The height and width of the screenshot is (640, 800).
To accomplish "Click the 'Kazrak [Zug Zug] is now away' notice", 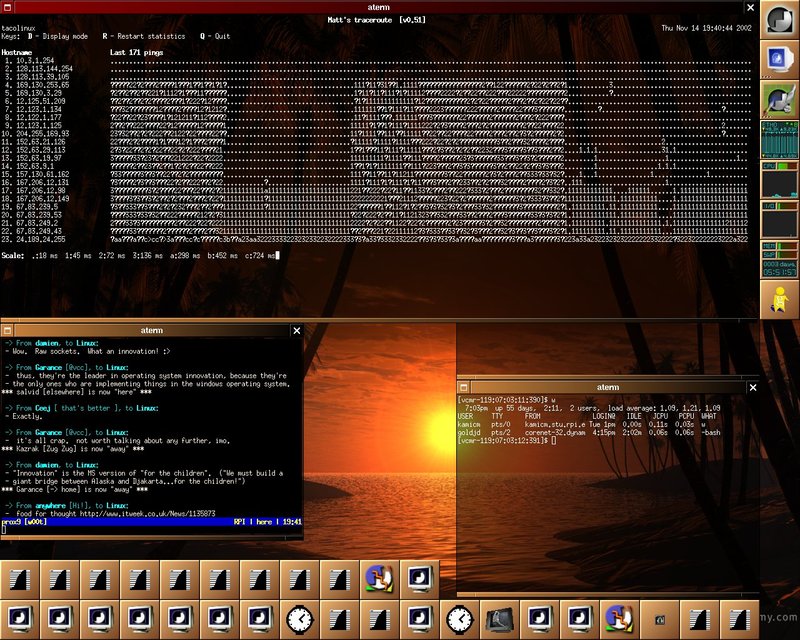I will pos(73,449).
